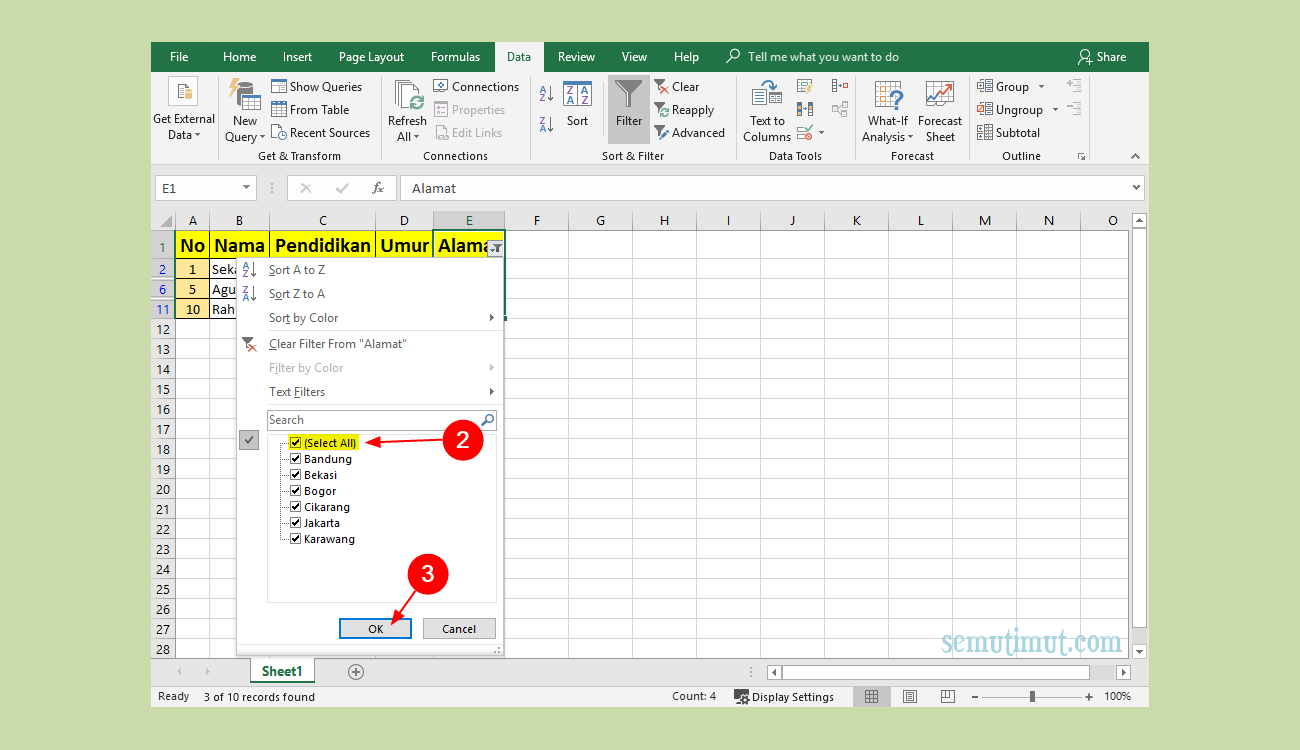Image resolution: width=1300 pixels, height=750 pixels.
Task: Click the Page Break Preview icon in status bar
Action: point(947,696)
